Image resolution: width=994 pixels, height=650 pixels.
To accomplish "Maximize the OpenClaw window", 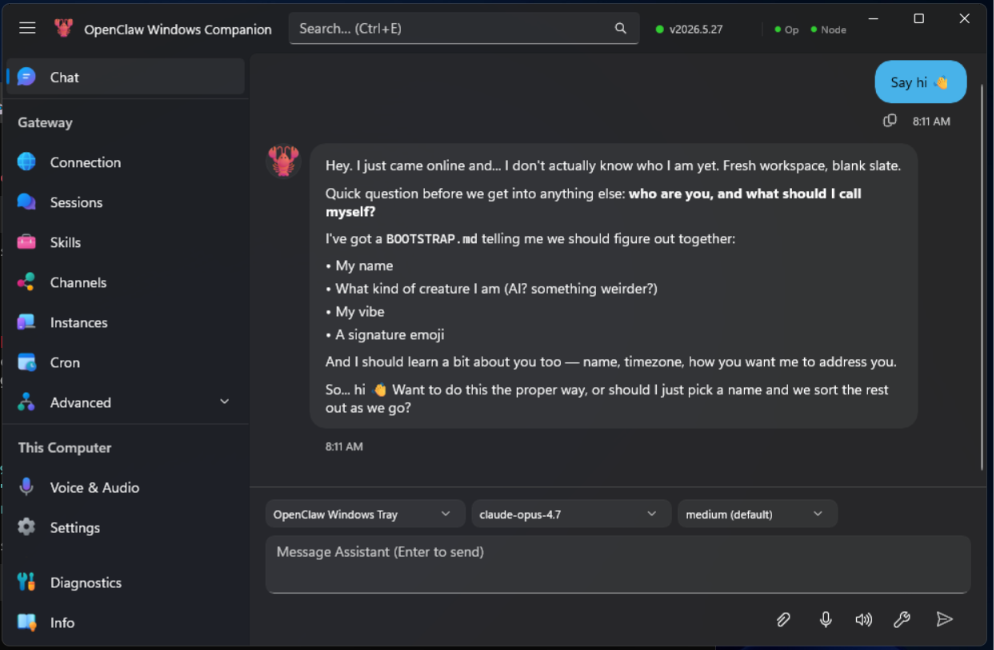I will pyautogui.click(x=919, y=18).
